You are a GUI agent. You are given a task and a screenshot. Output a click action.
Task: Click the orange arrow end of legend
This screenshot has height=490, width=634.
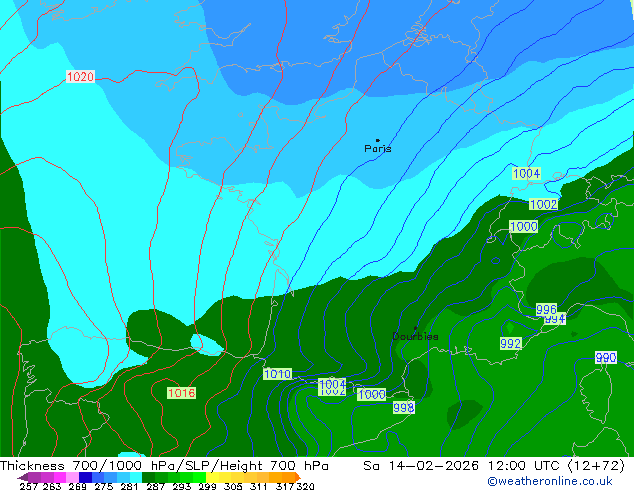tap(298, 477)
